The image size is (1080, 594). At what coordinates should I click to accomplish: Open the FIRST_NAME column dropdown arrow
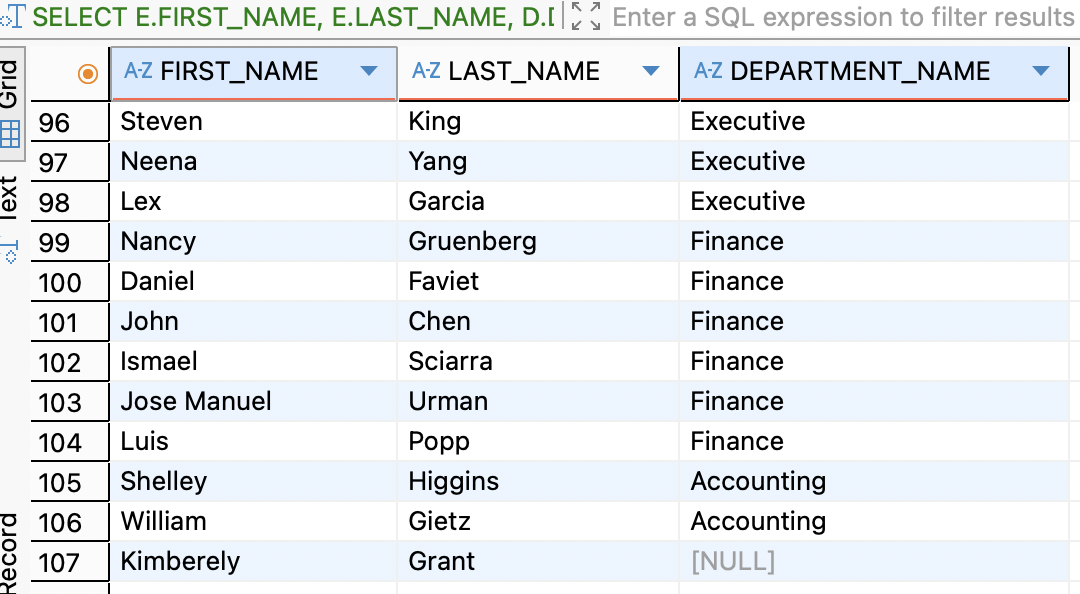pos(368,71)
